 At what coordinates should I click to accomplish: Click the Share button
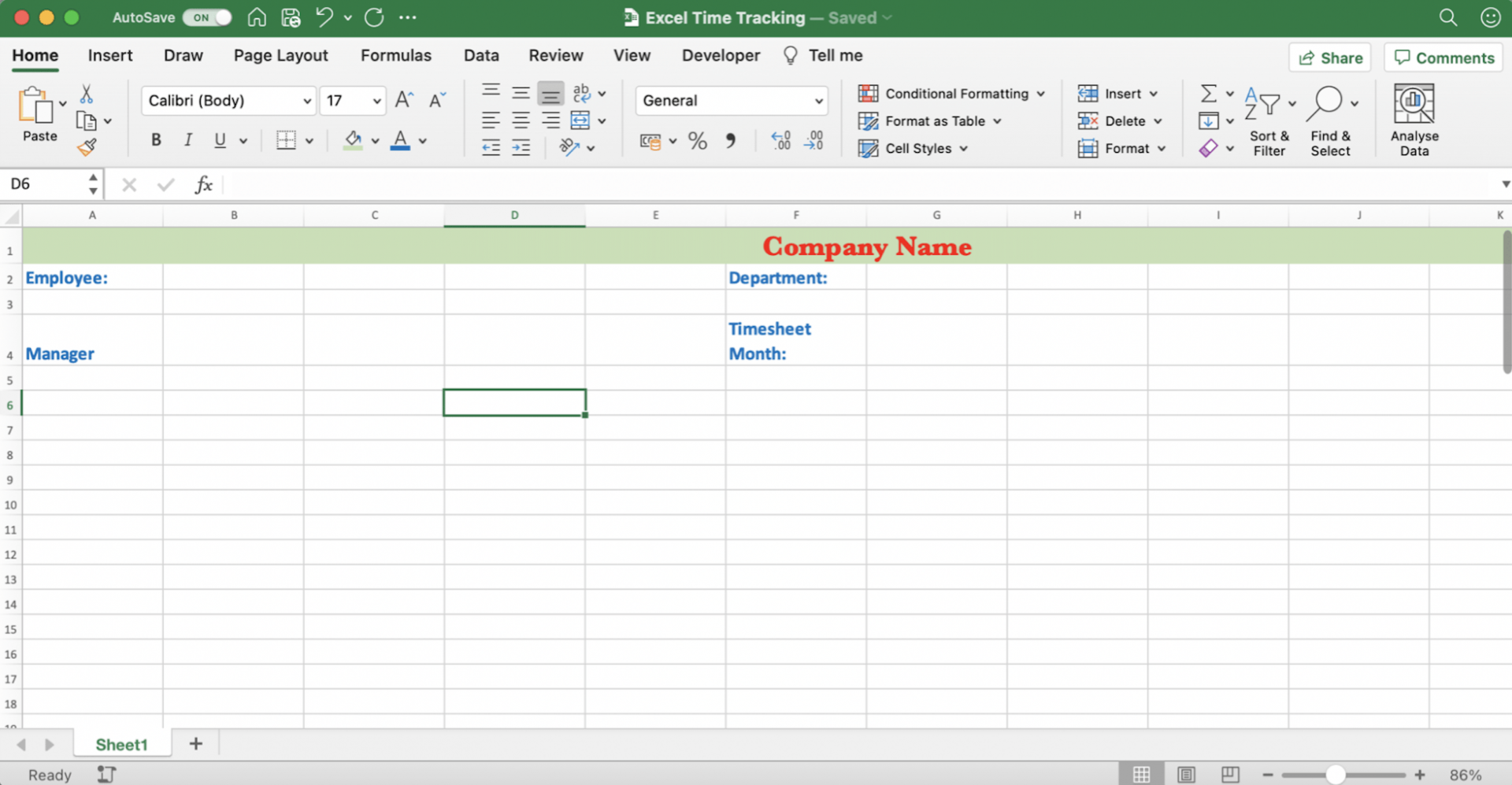[1330, 57]
